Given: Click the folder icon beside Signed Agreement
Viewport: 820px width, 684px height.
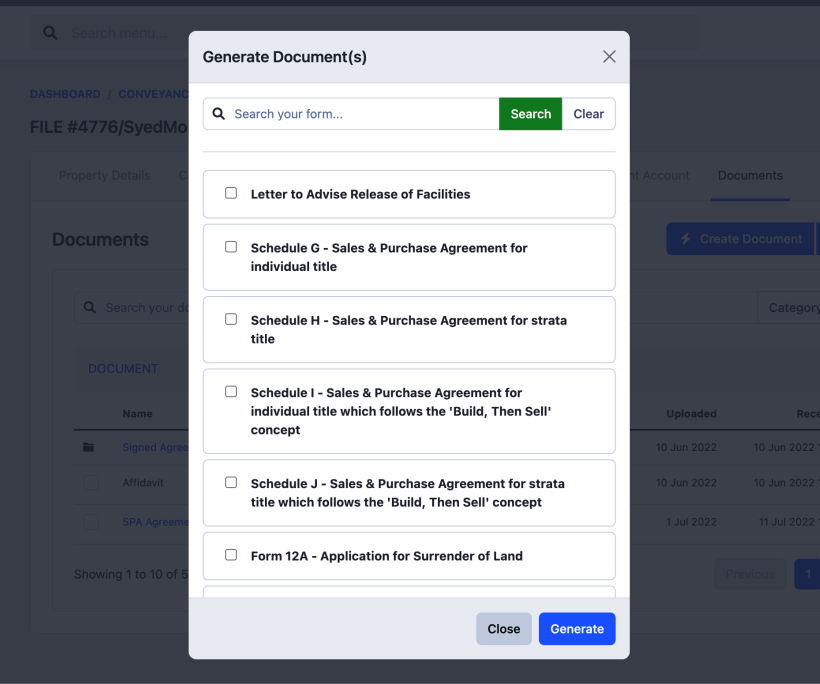Looking at the screenshot, I should pos(90,447).
